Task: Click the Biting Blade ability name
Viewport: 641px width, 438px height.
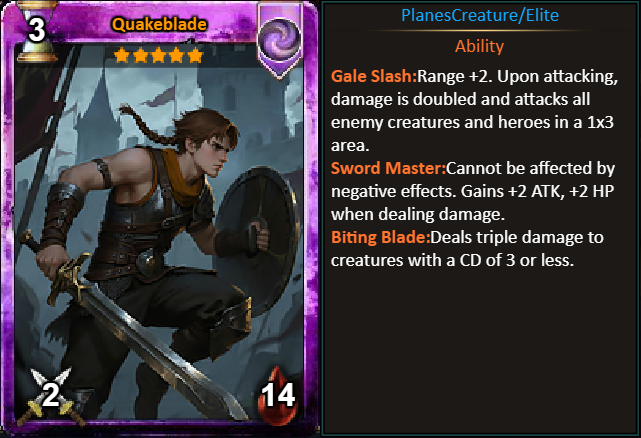Action: 381,237
